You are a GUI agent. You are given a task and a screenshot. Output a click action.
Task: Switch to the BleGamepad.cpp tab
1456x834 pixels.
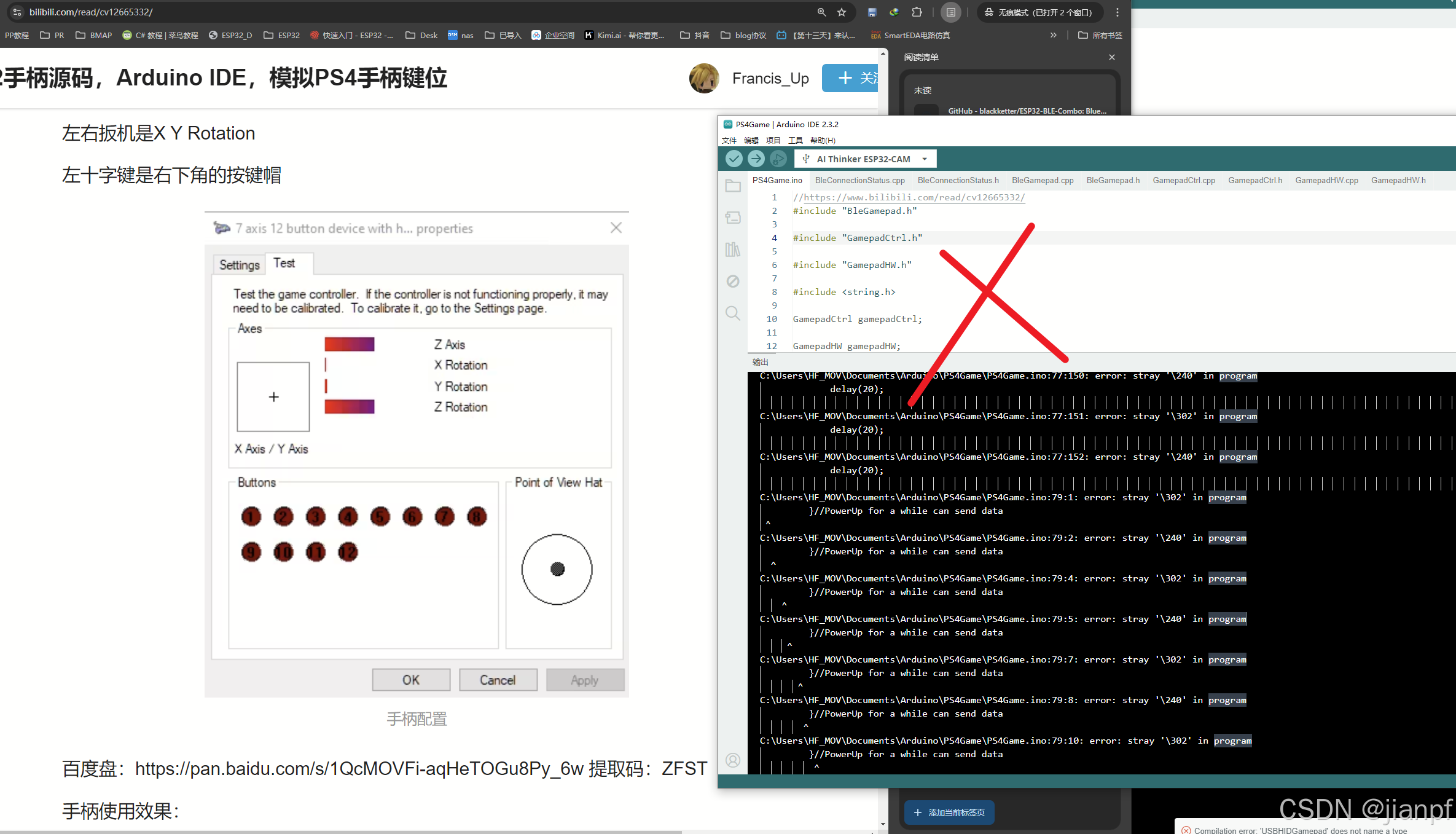(x=1043, y=180)
